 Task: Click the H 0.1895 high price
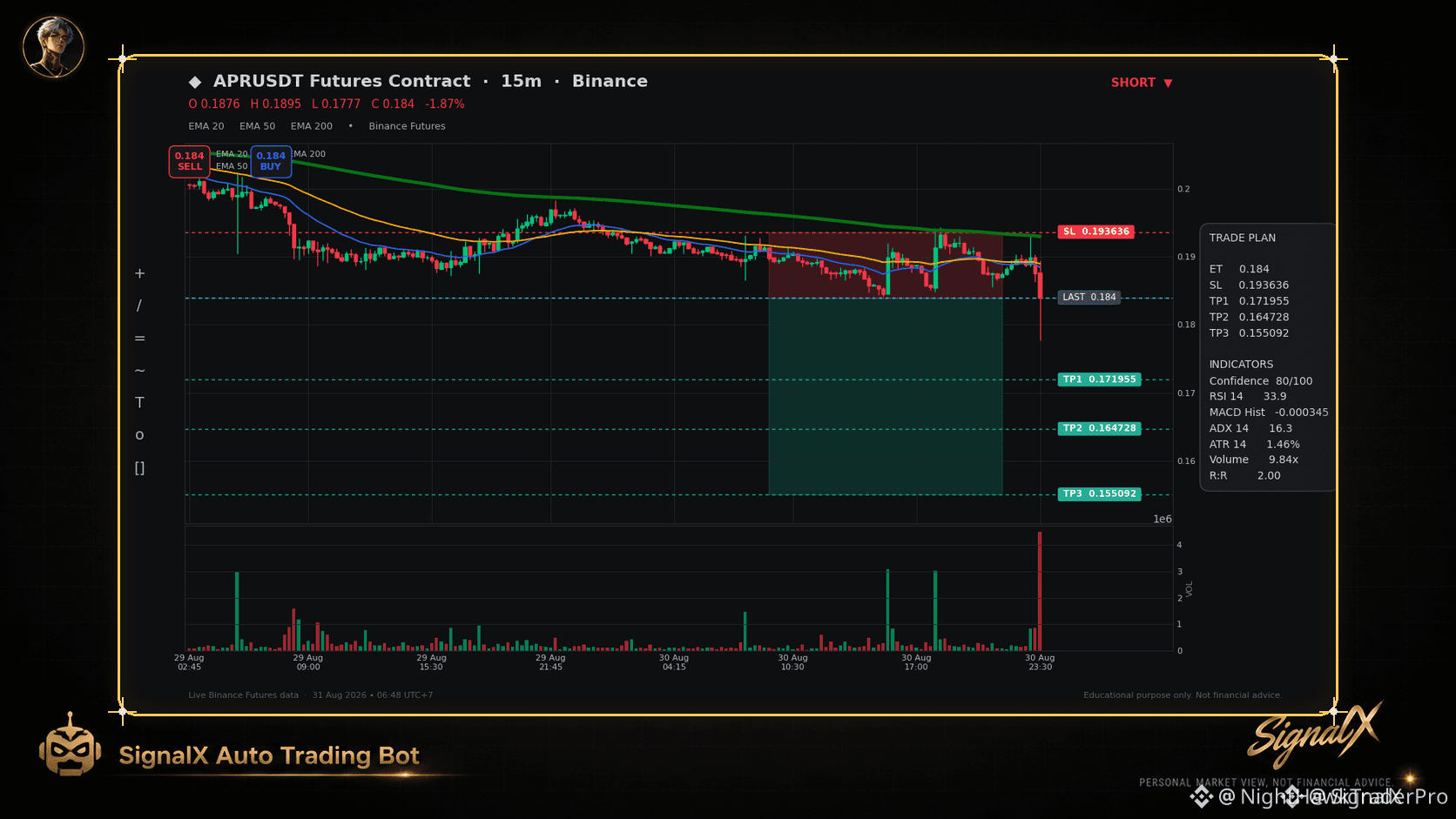click(275, 104)
